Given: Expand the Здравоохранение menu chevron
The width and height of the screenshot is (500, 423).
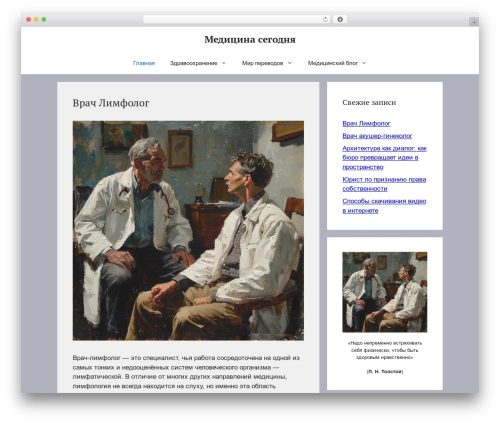Looking at the screenshot, I should pos(224,63).
